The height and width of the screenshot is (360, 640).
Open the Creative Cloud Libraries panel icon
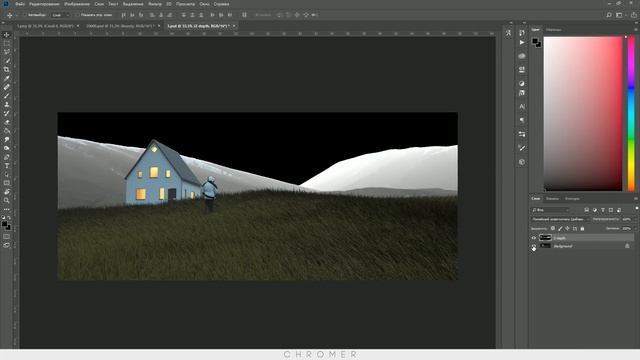point(522,56)
